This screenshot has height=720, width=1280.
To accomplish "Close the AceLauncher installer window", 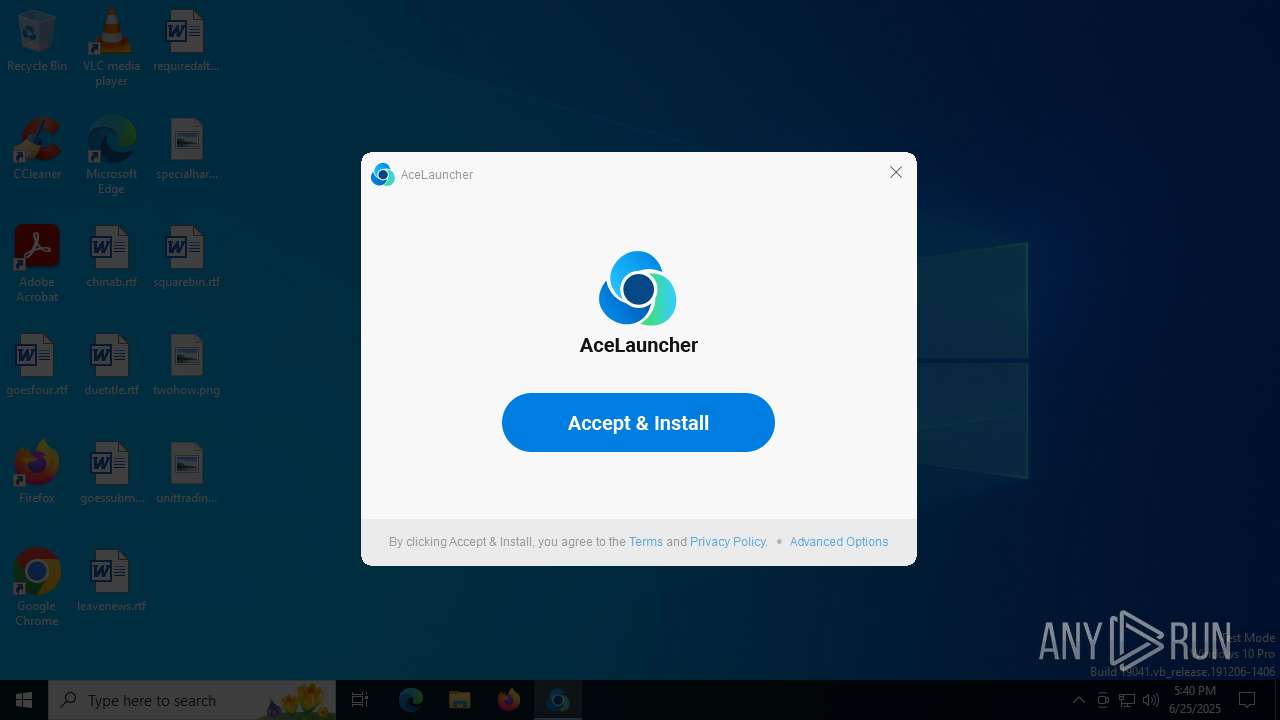I will pos(896,172).
